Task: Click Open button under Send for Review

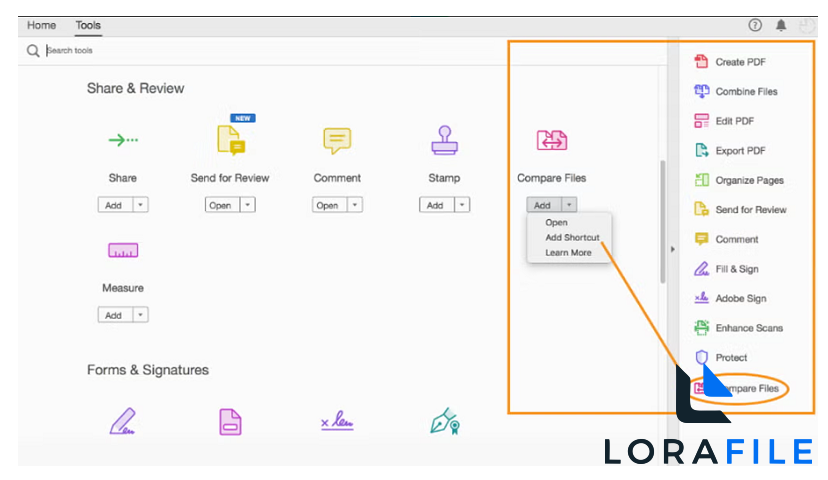Action: point(223,205)
